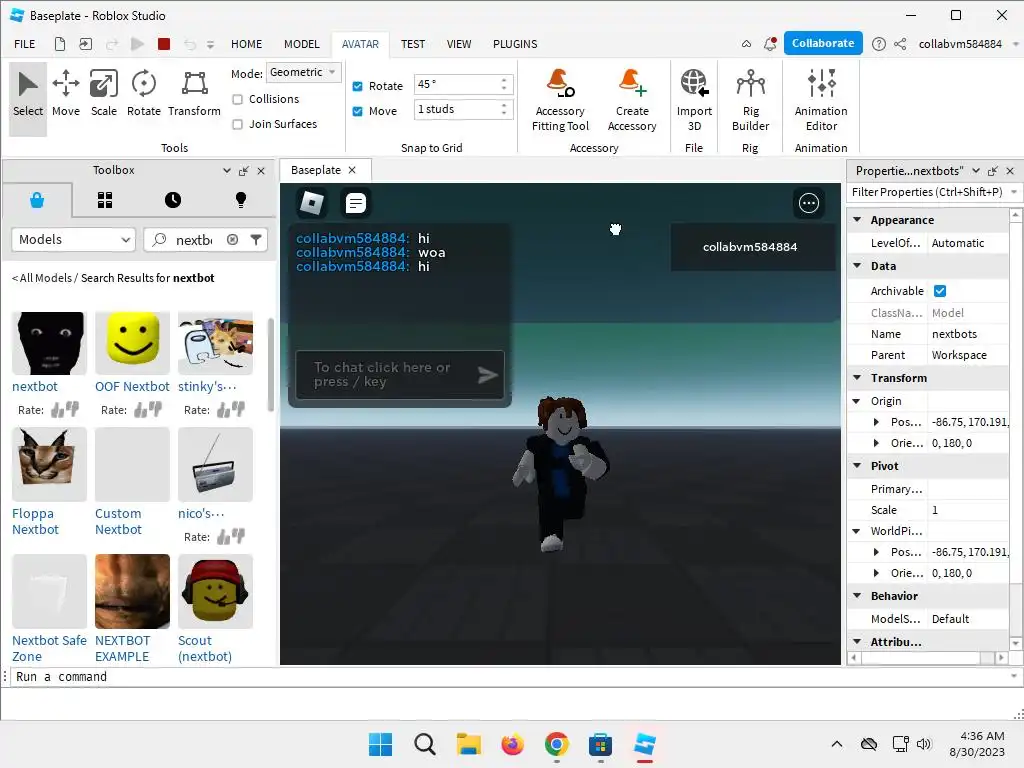The height and width of the screenshot is (768, 1024).
Task: Switch to the HOME tab
Action: (246, 44)
